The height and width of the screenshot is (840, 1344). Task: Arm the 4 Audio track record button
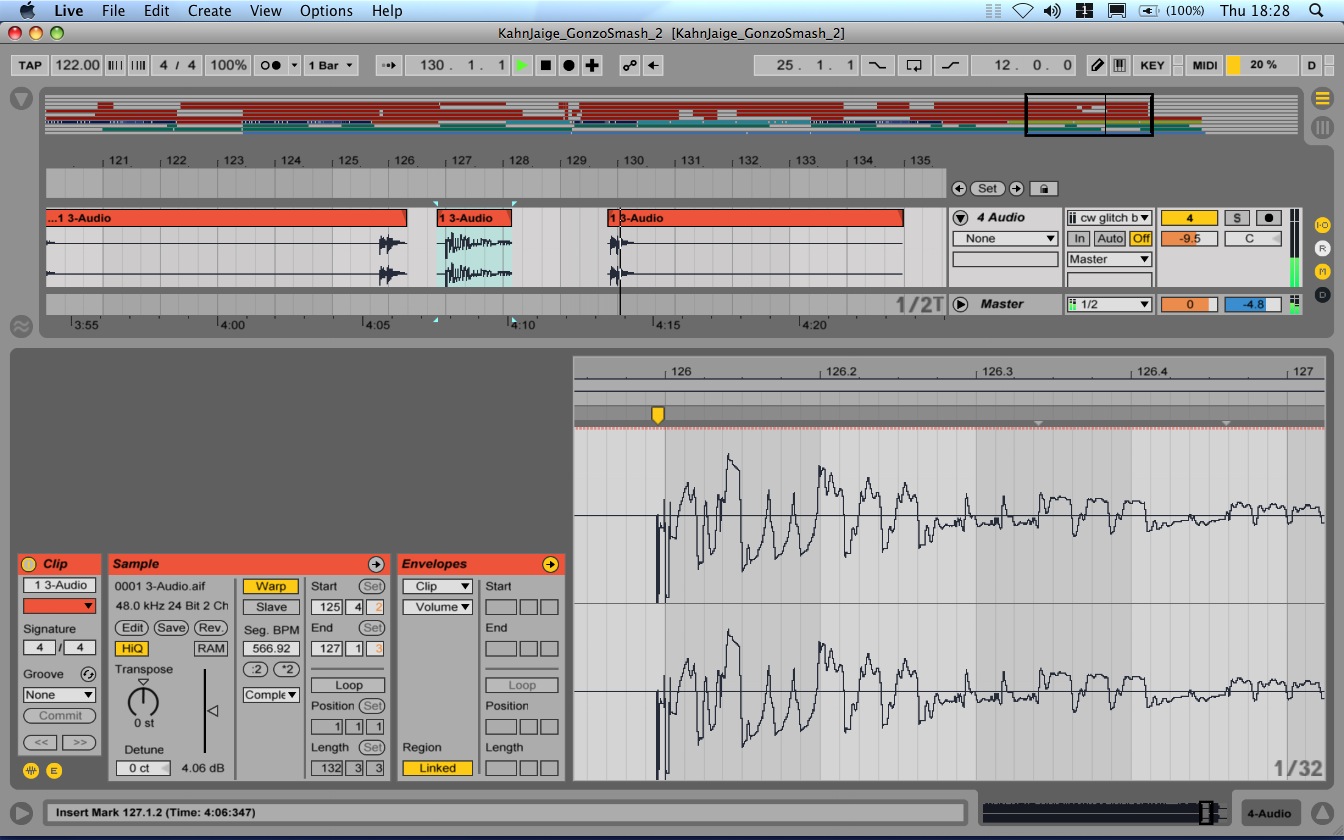click(1268, 218)
